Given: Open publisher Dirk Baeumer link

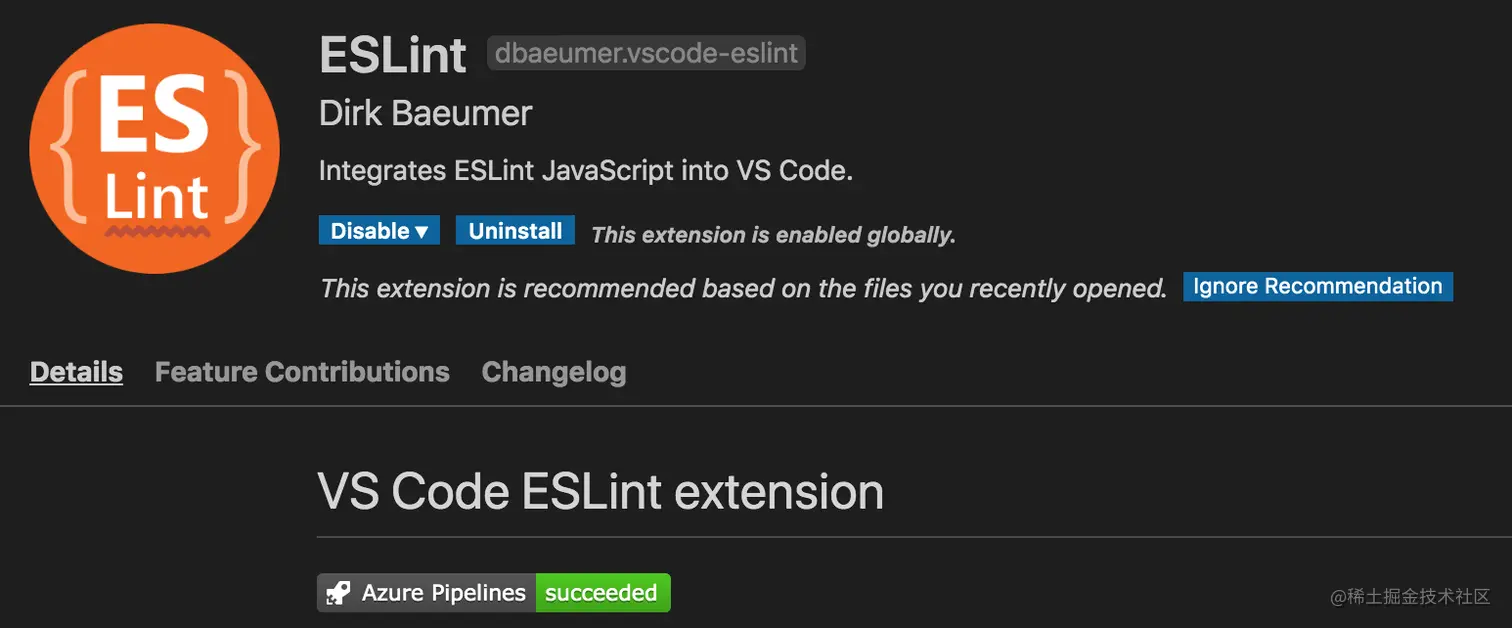Looking at the screenshot, I should point(425,113).
